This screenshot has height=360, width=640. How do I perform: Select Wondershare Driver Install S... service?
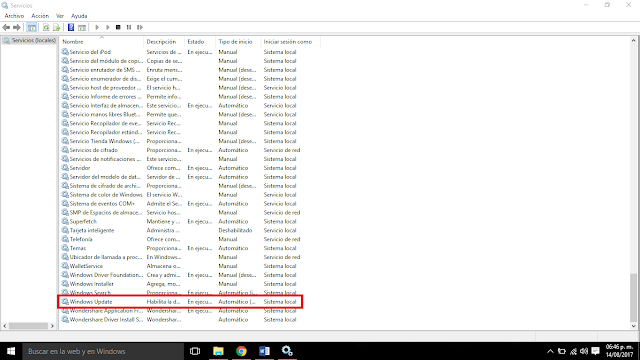pos(180,320)
